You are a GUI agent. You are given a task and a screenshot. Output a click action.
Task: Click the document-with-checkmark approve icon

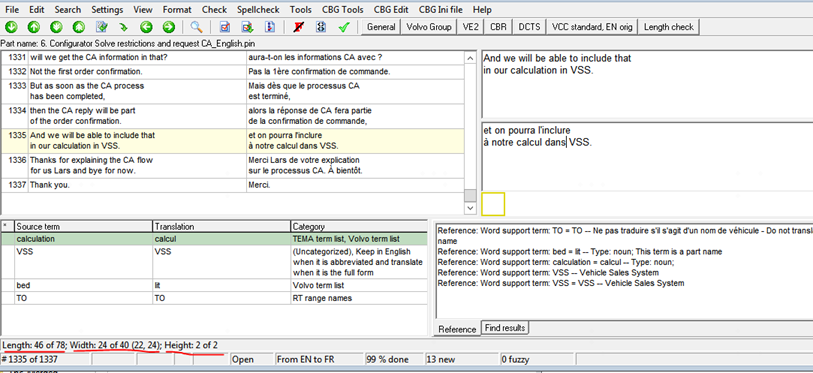[102, 27]
